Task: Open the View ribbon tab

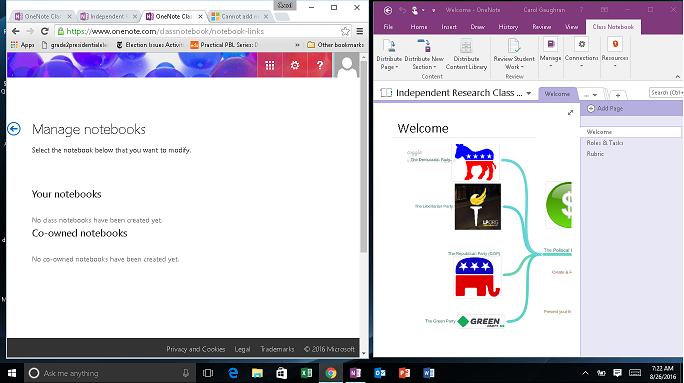Action: point(571,27)
